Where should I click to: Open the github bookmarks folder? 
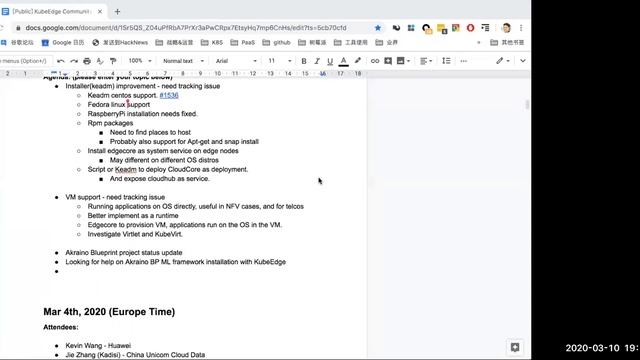tap(276, 42)
